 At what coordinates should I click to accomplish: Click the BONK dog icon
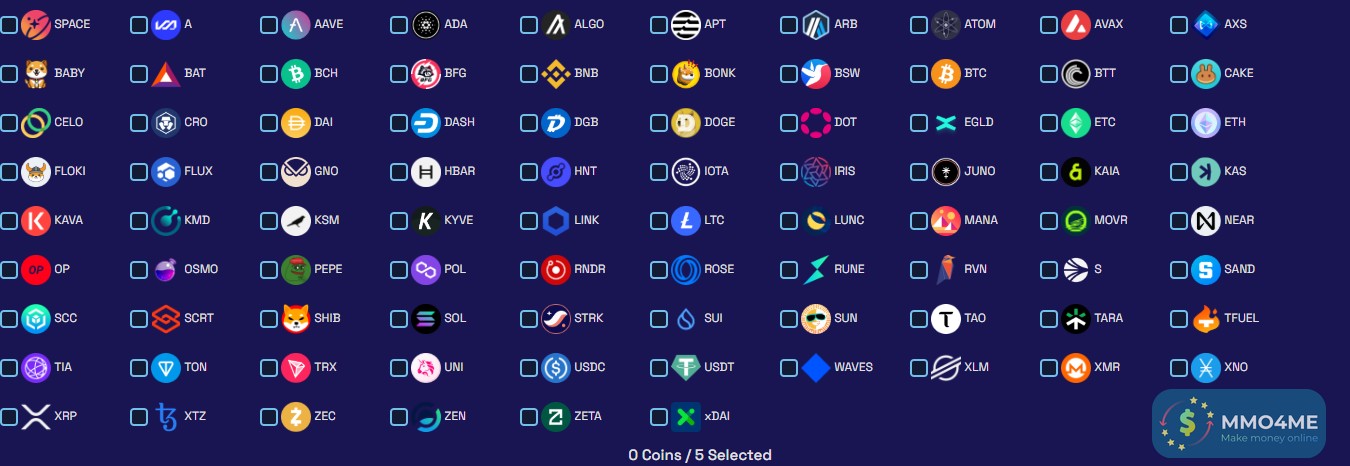point(686,73)
